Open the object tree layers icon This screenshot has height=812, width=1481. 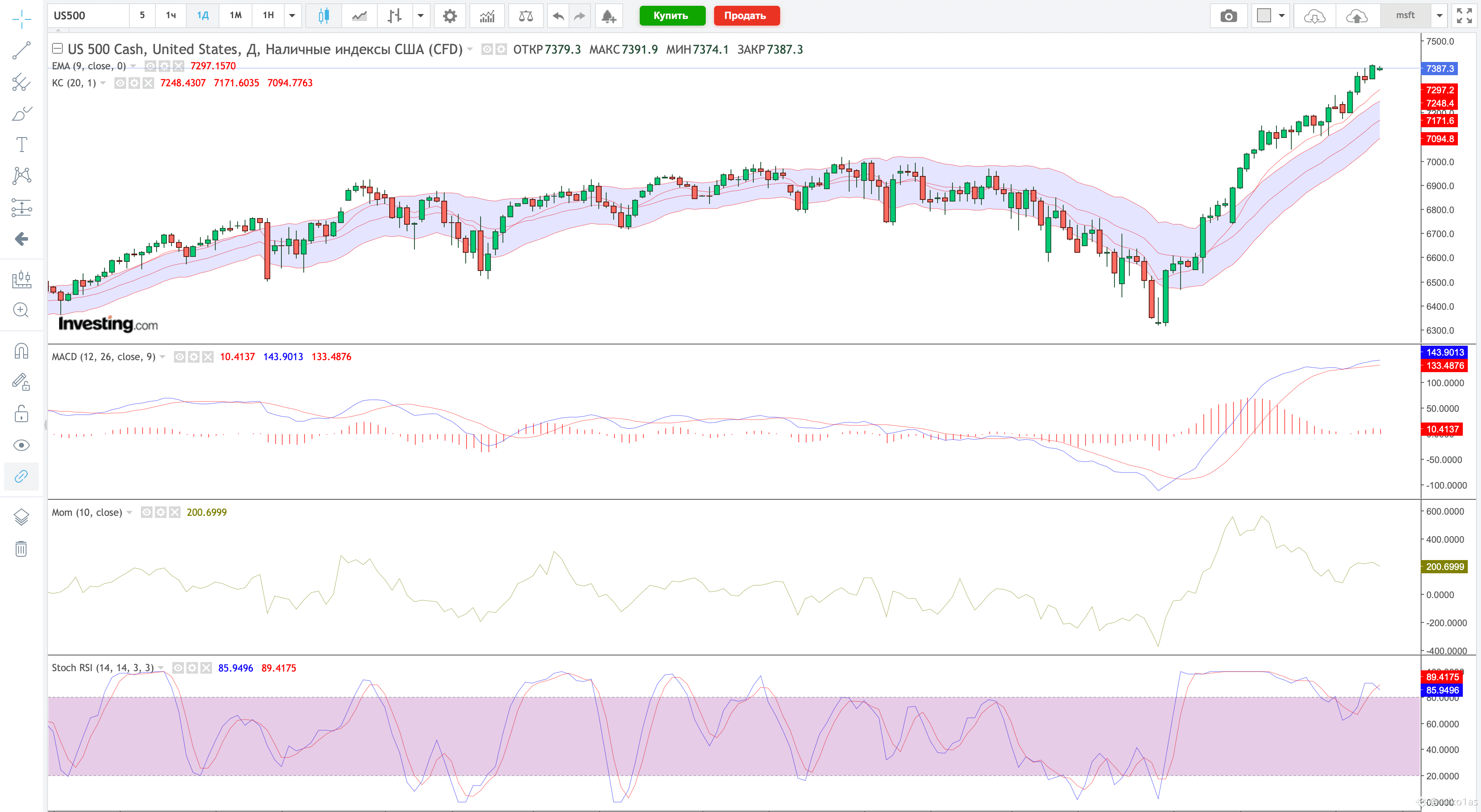21,517
